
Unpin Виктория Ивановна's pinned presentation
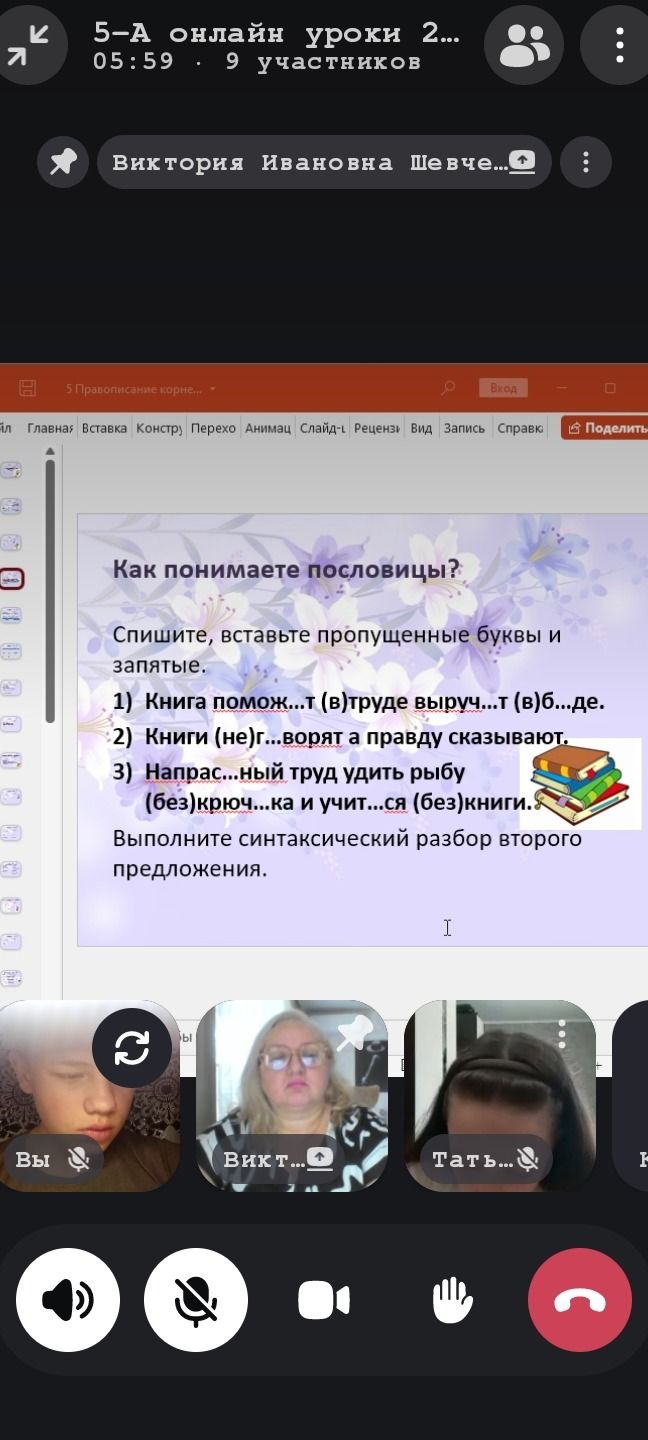[63, 162]
